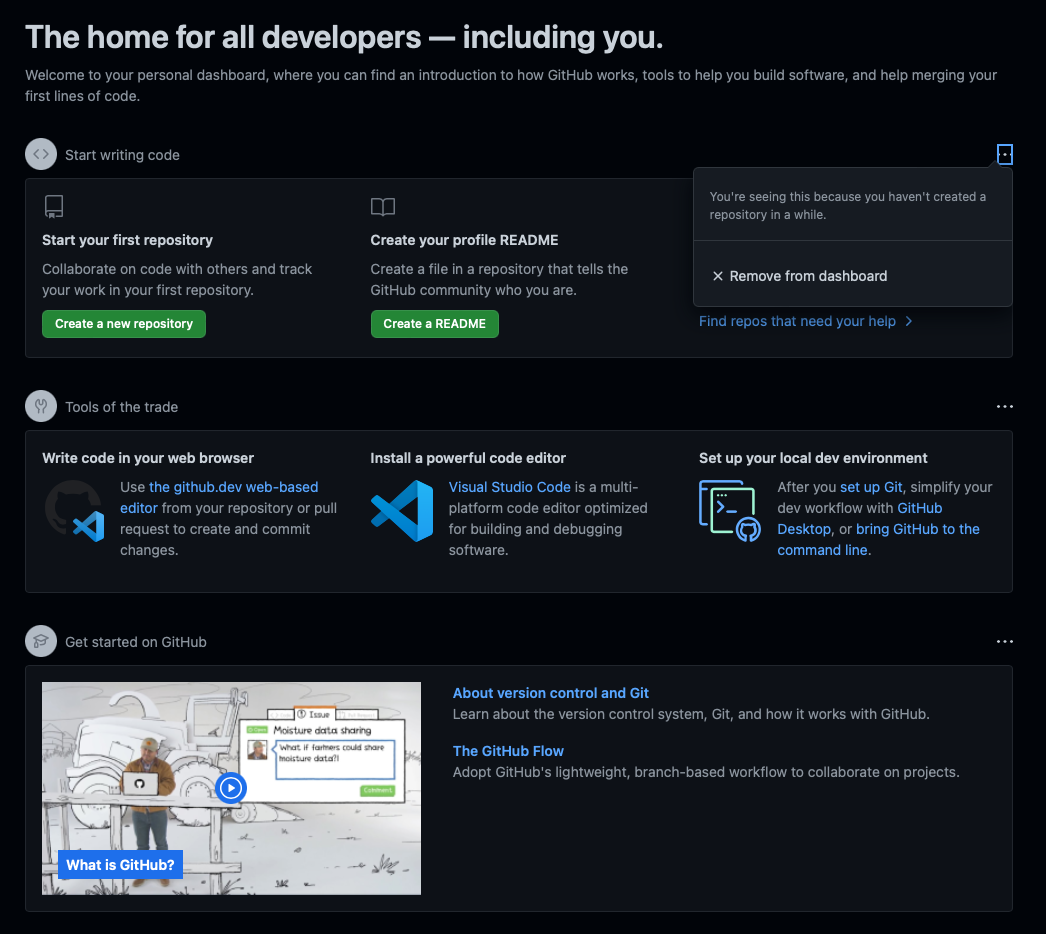Click the Learn about the version control system description
The image size is (1046, 934).
click(x=691, y=715)
